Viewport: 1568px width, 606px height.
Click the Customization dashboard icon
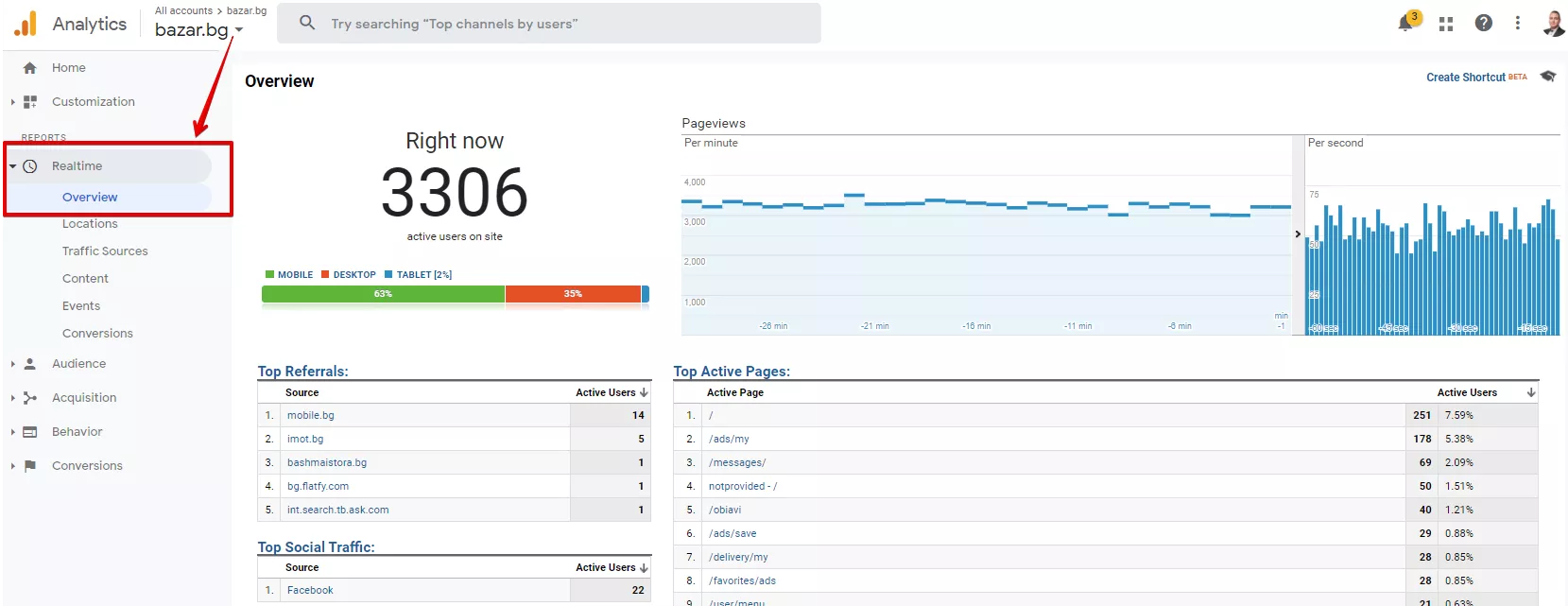coord(30,102)
